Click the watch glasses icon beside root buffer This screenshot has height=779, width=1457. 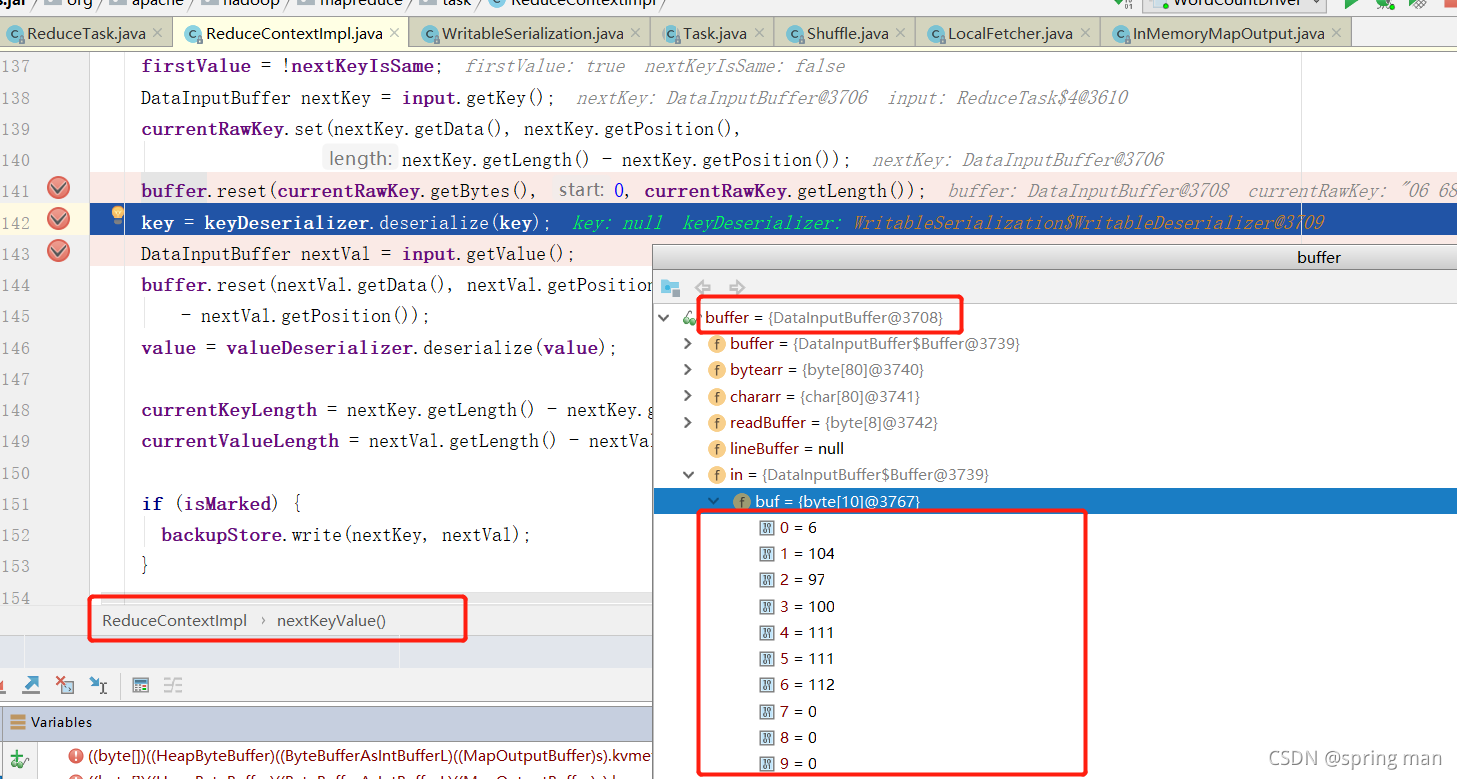pyautogui.click(x=690, y=318)
